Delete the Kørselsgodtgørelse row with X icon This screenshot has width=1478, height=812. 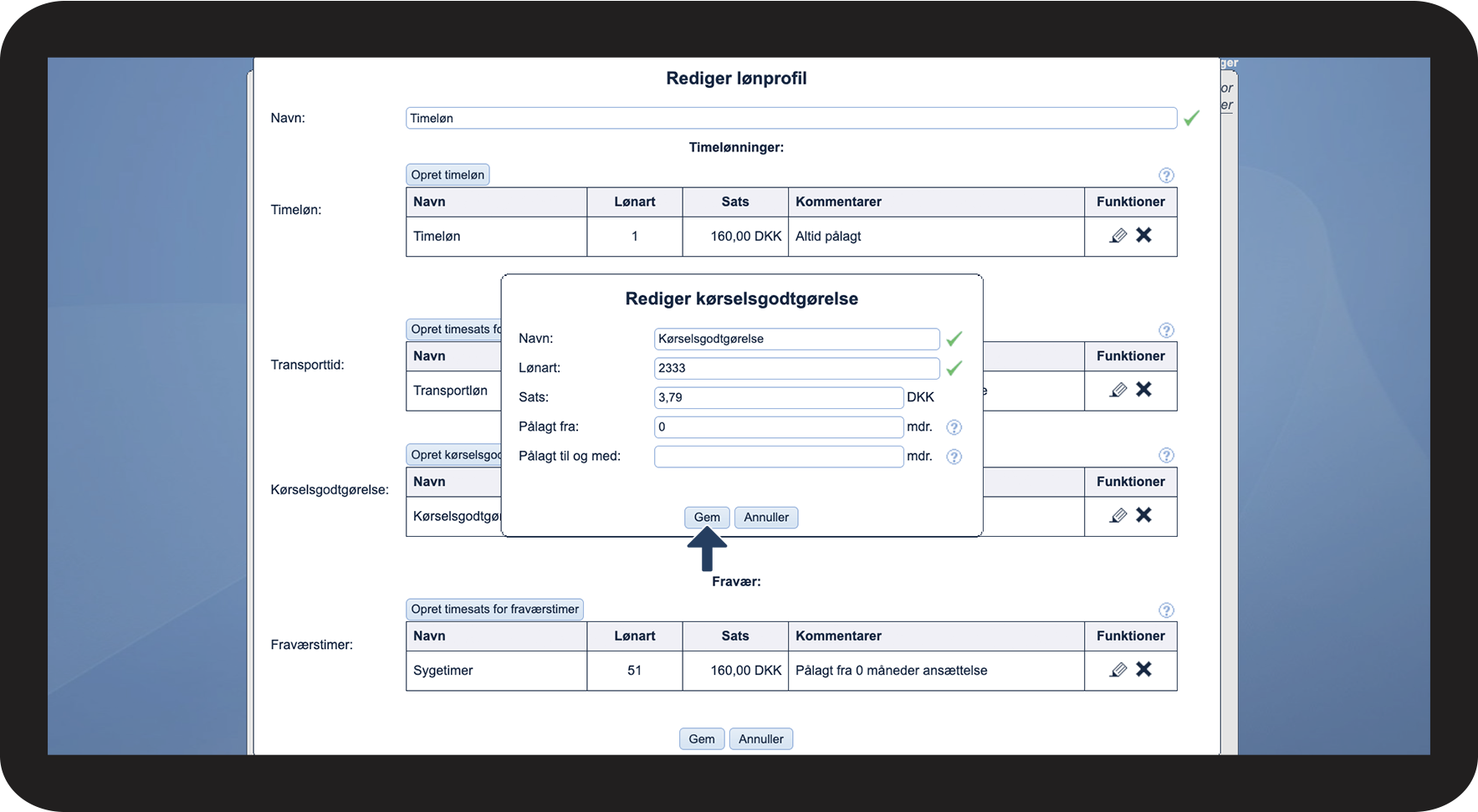point(1143,515)
